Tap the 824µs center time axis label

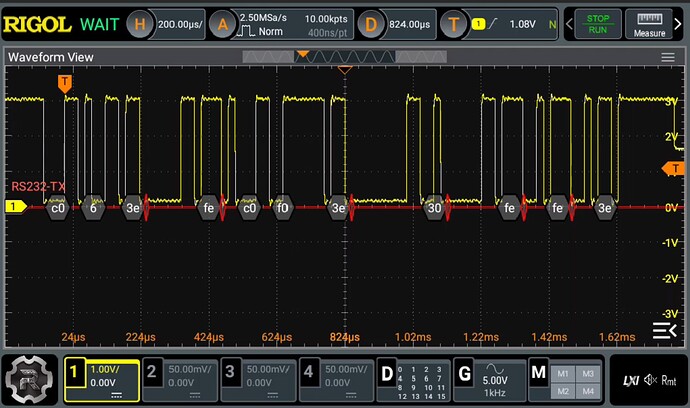click(345, 337)
